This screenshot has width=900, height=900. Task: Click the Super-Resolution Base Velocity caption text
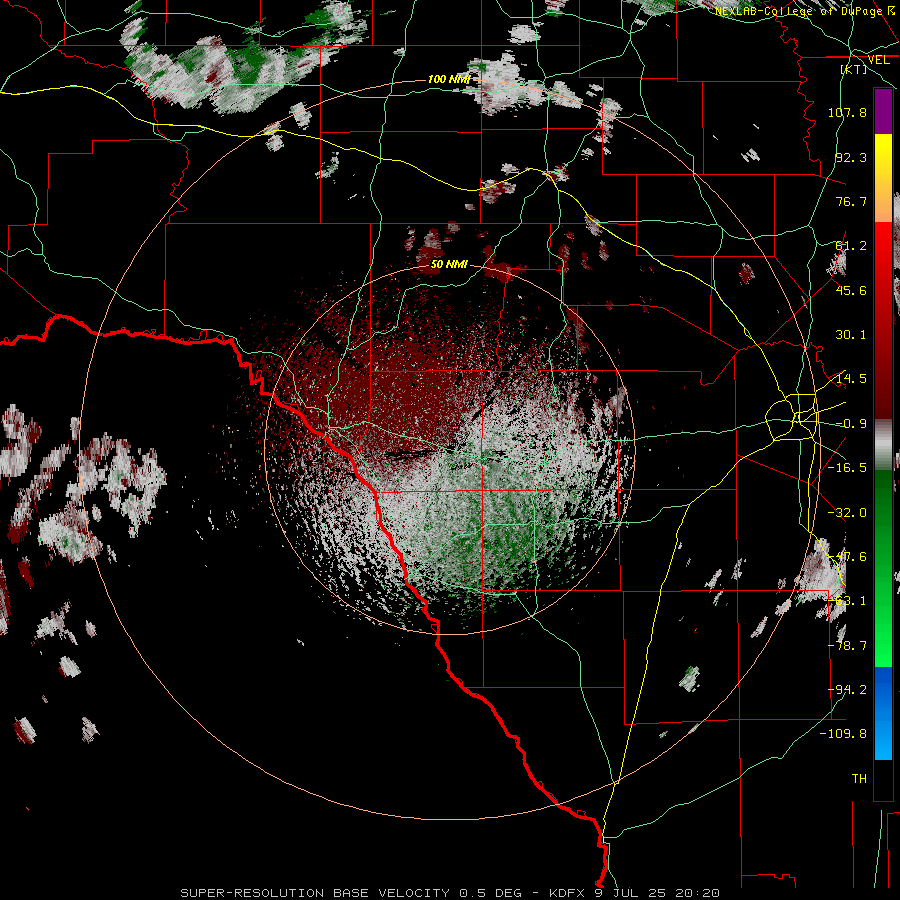[450, 893]
